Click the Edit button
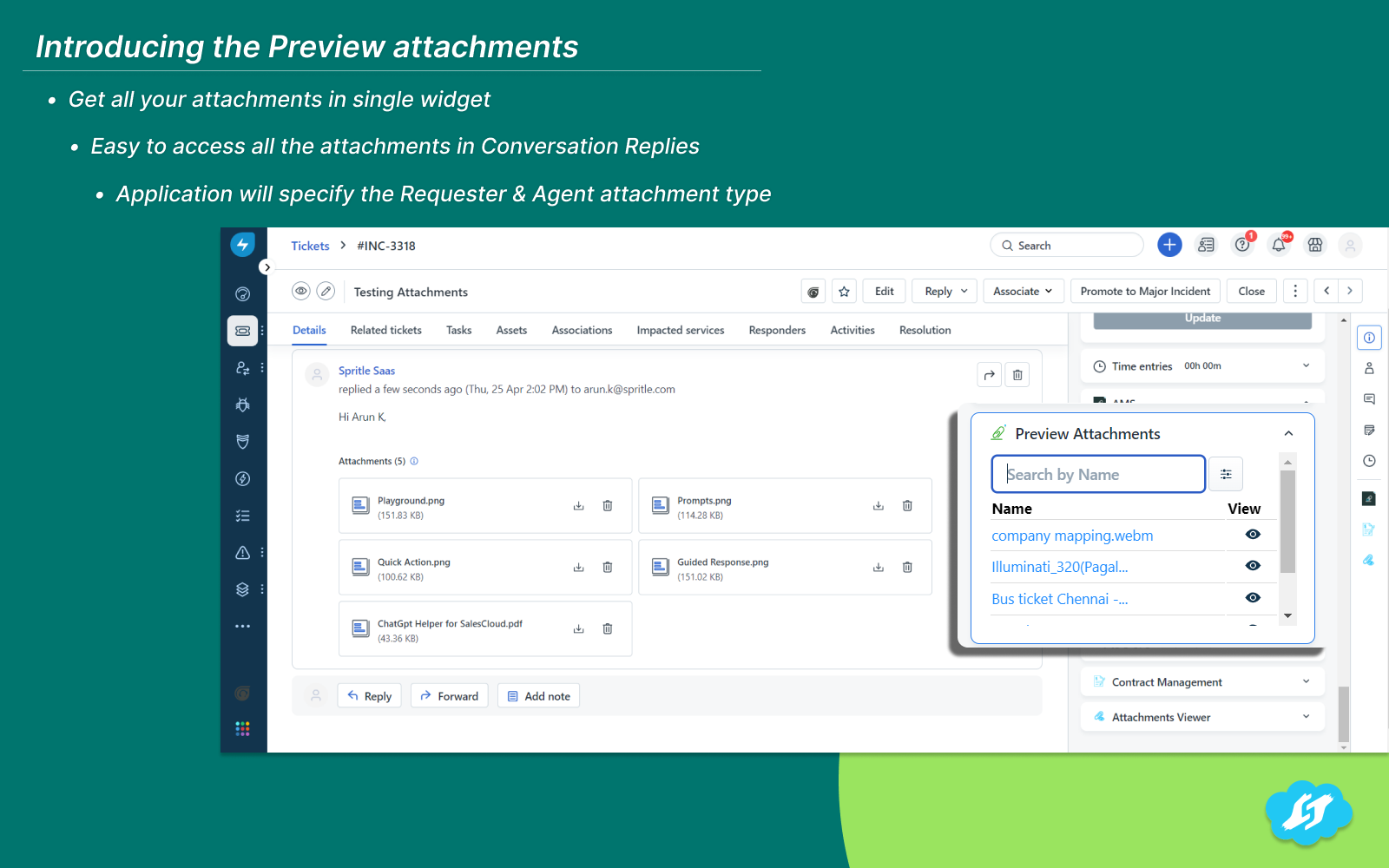 (885, 291)
